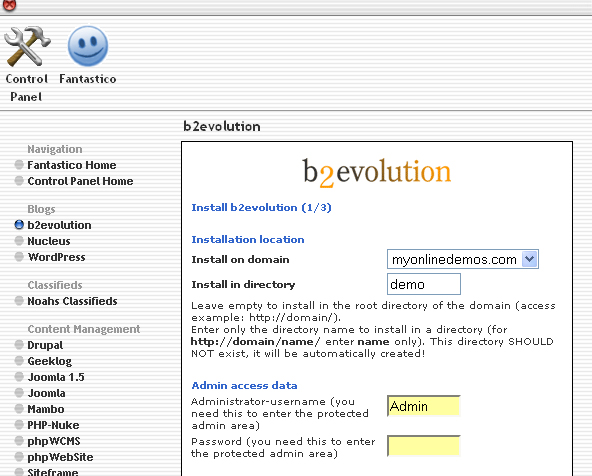Choose Nucleus blog installer
The width and height of the screenshot is (592, 476).
pyautogui.click(x=49, y=241)
